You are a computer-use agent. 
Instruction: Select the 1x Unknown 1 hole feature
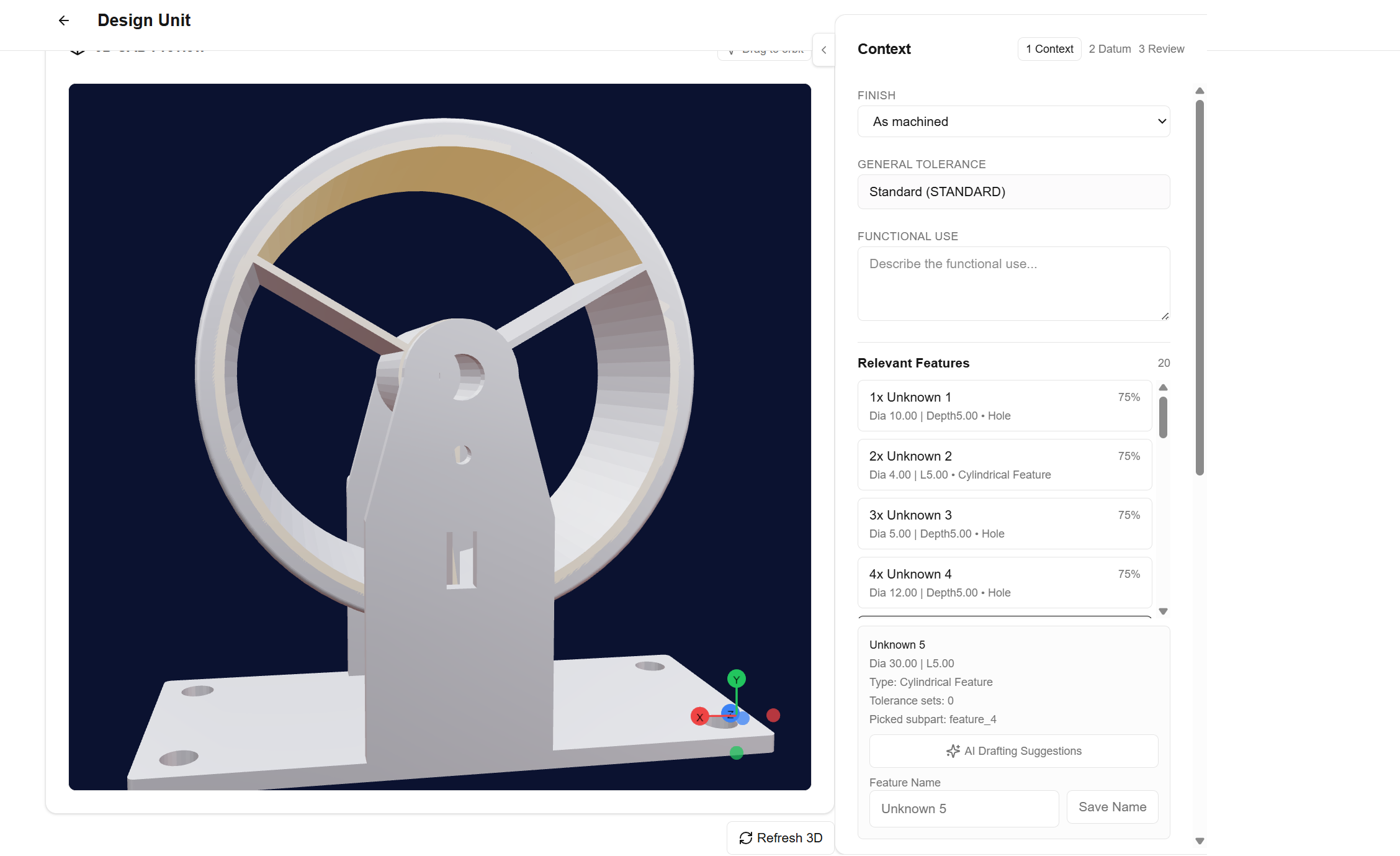click(x=1004, y=406)
